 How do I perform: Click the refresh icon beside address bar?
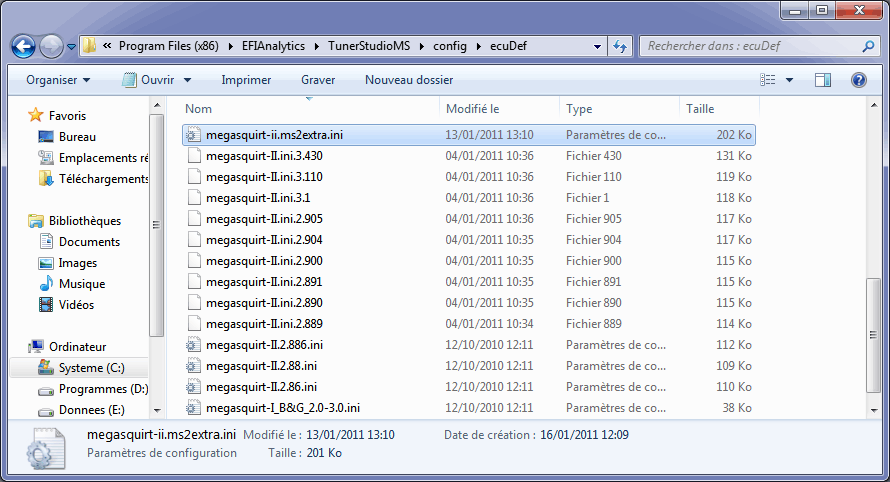click(620, 47)
